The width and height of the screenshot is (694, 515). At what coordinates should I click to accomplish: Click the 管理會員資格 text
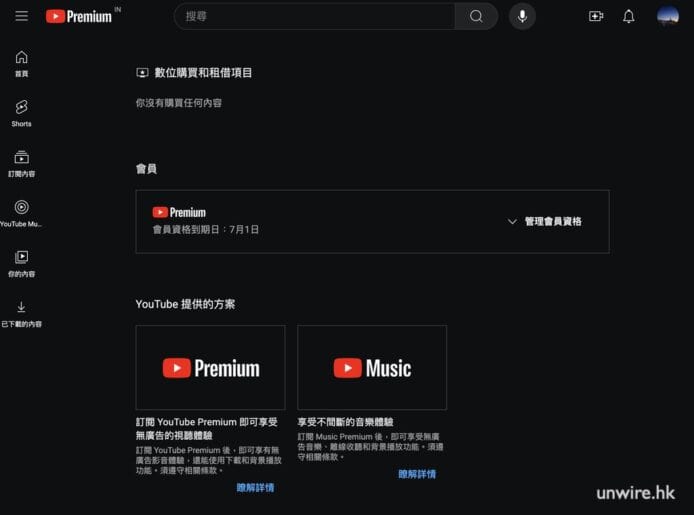coord(553,222)
